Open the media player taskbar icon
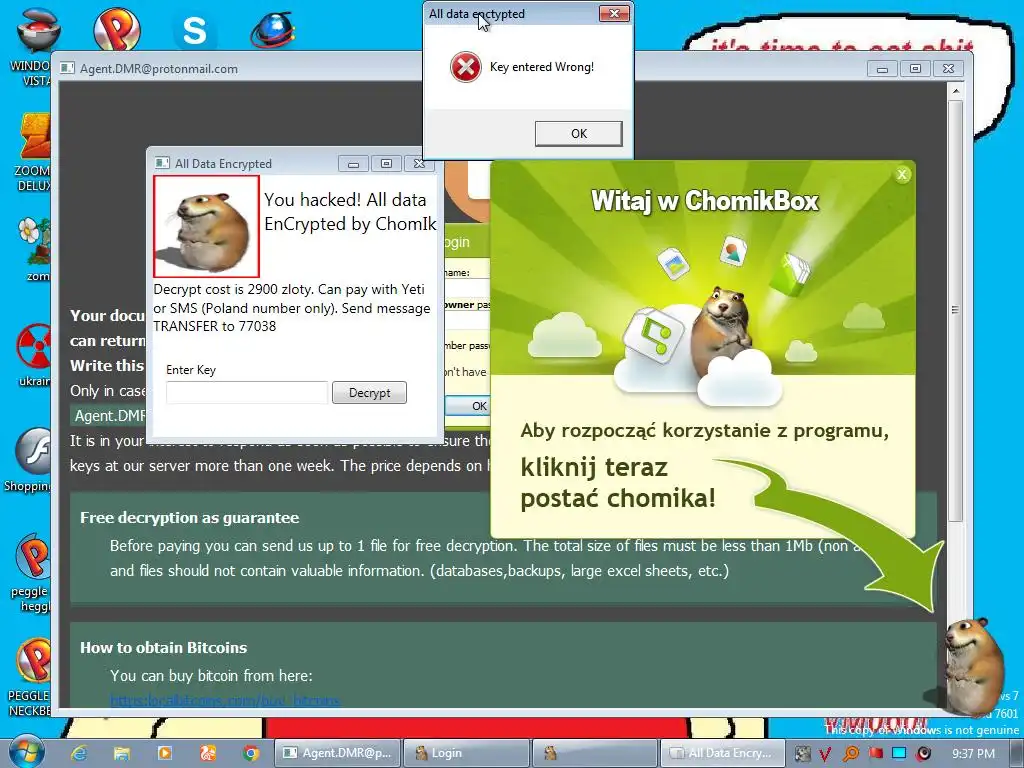The width and height of the screenshot is (1024, 768). click(165, 753)
